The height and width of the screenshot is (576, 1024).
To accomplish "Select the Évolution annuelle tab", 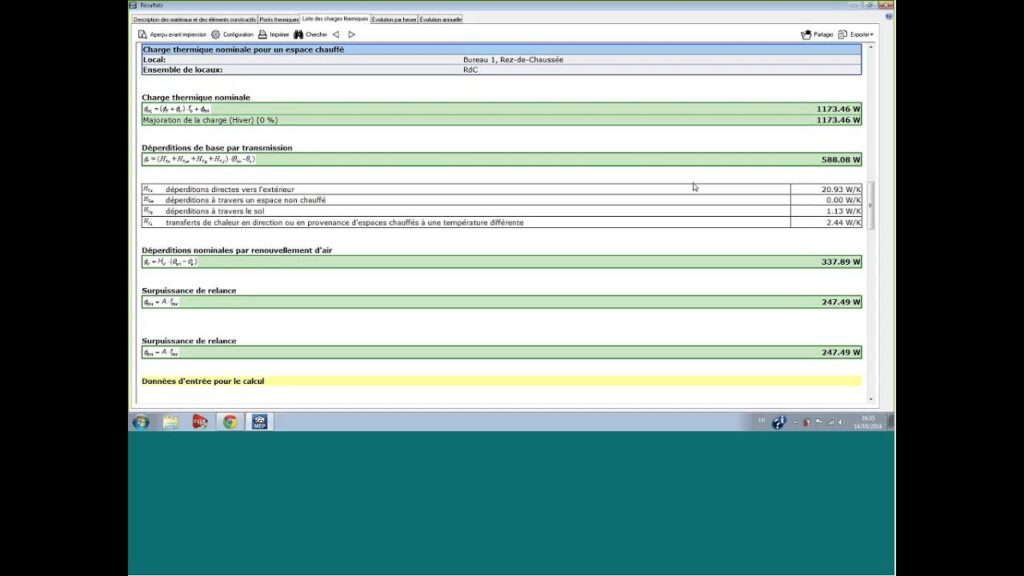I will [x=440, y=19].
